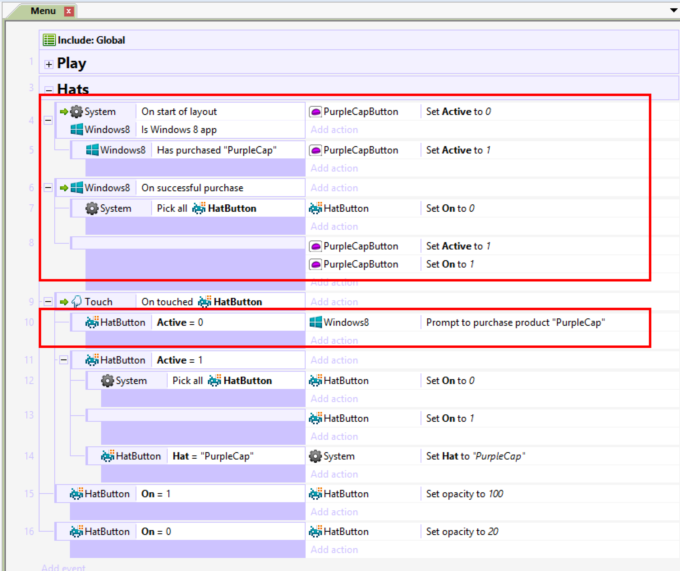Click the Include: Global spreadsheet icon

click(48, 40)
